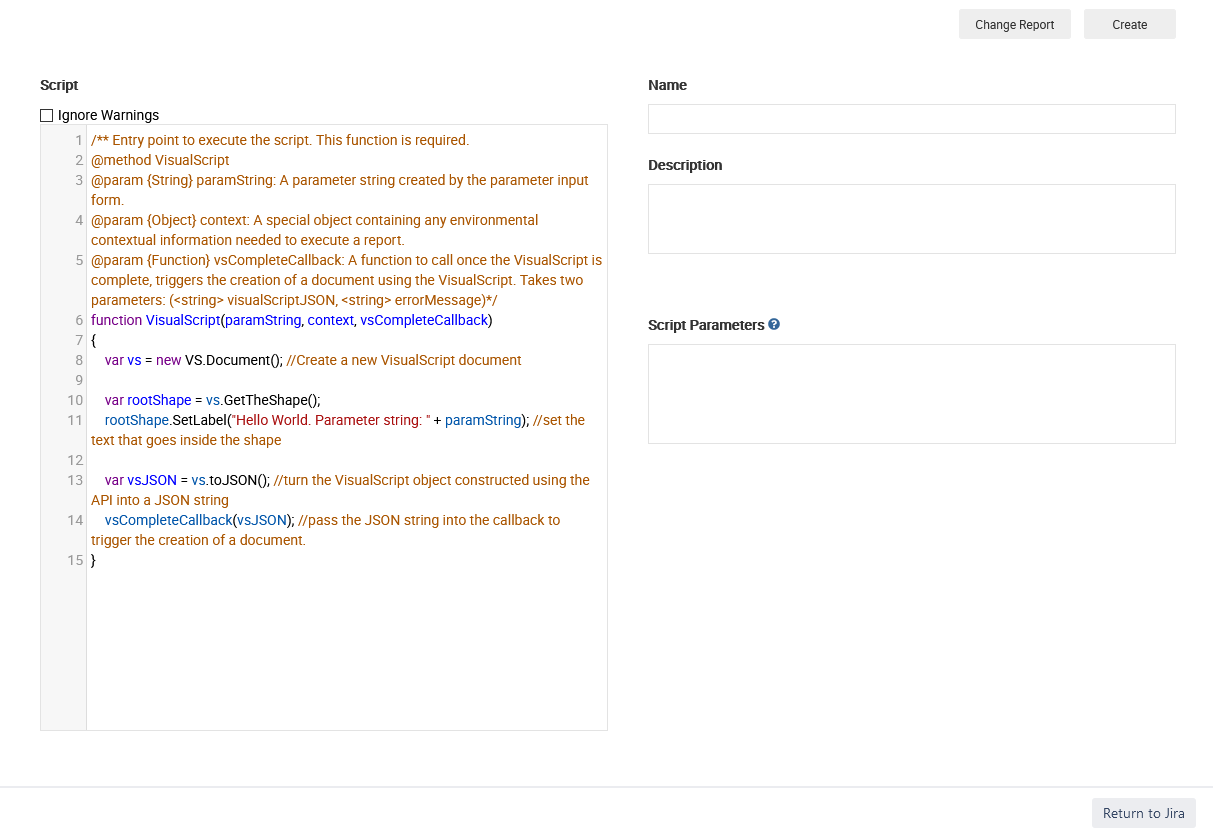The image size is (1213, 832).
Task: Click the Hello World string on line 11
Action: tap(272, 420)
